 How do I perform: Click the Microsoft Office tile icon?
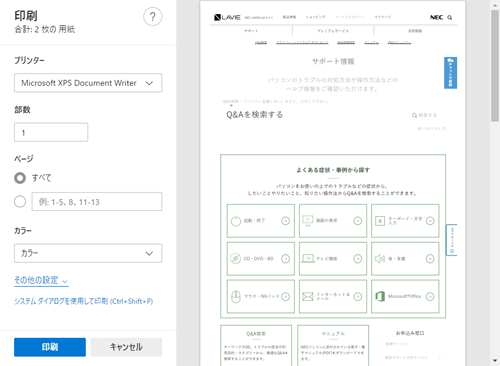click(x=380, y=296)
